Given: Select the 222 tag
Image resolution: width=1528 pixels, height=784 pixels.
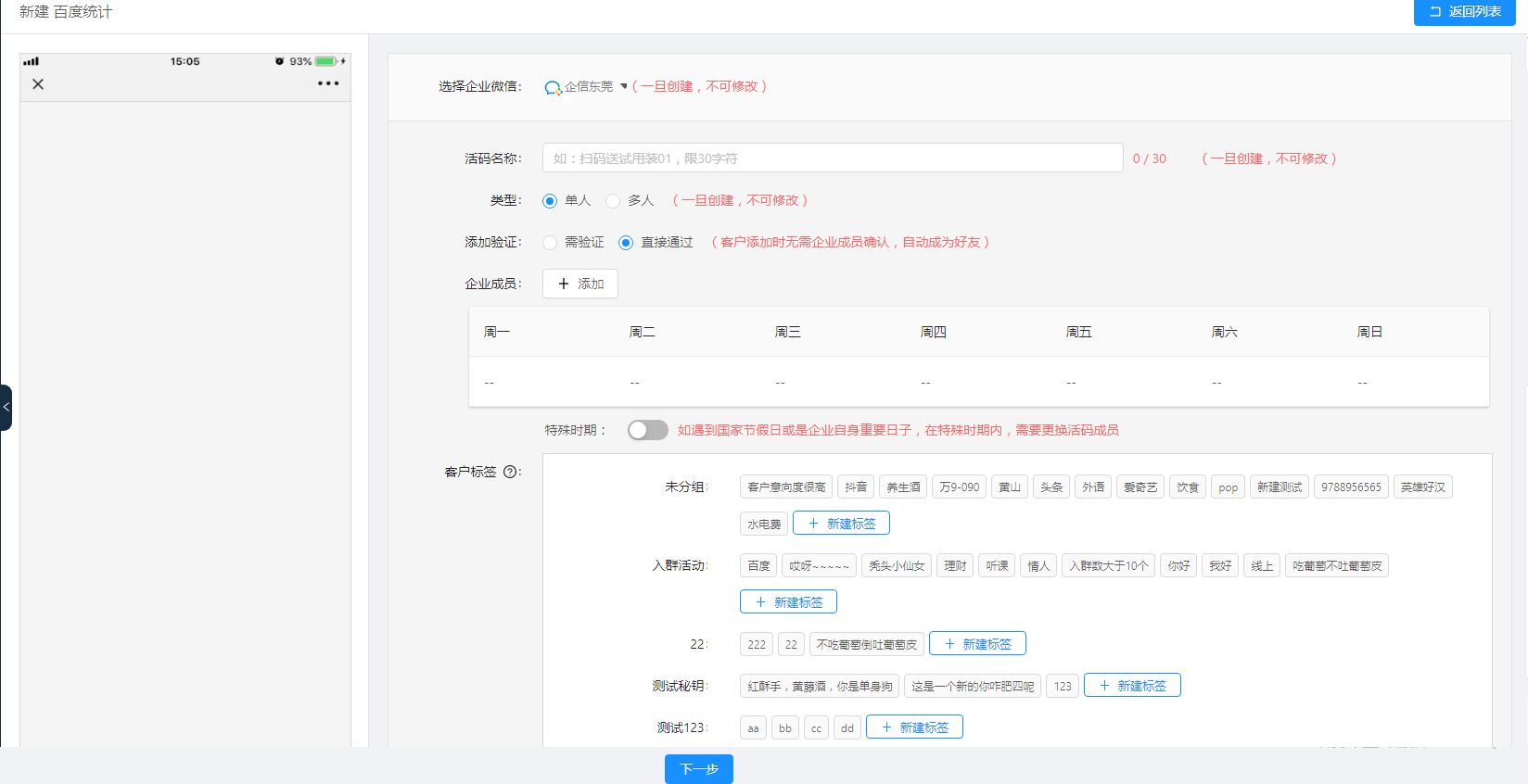Looking at the screenshot, I should click(757, 644).
